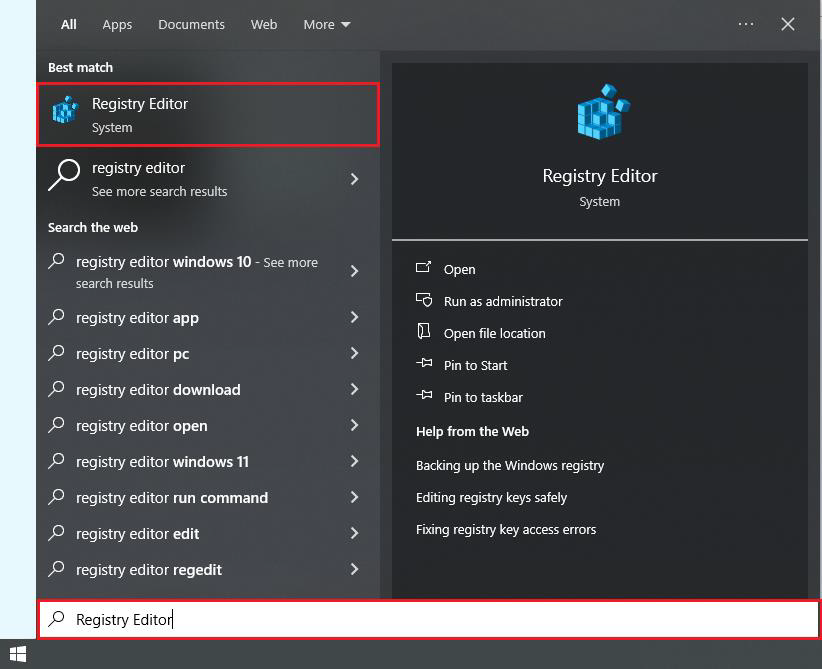Image resolution: width=822 pixels, height=669 pixels.
Task: Click the Pin to taskbar pin icon
Action: click(424, 397)
